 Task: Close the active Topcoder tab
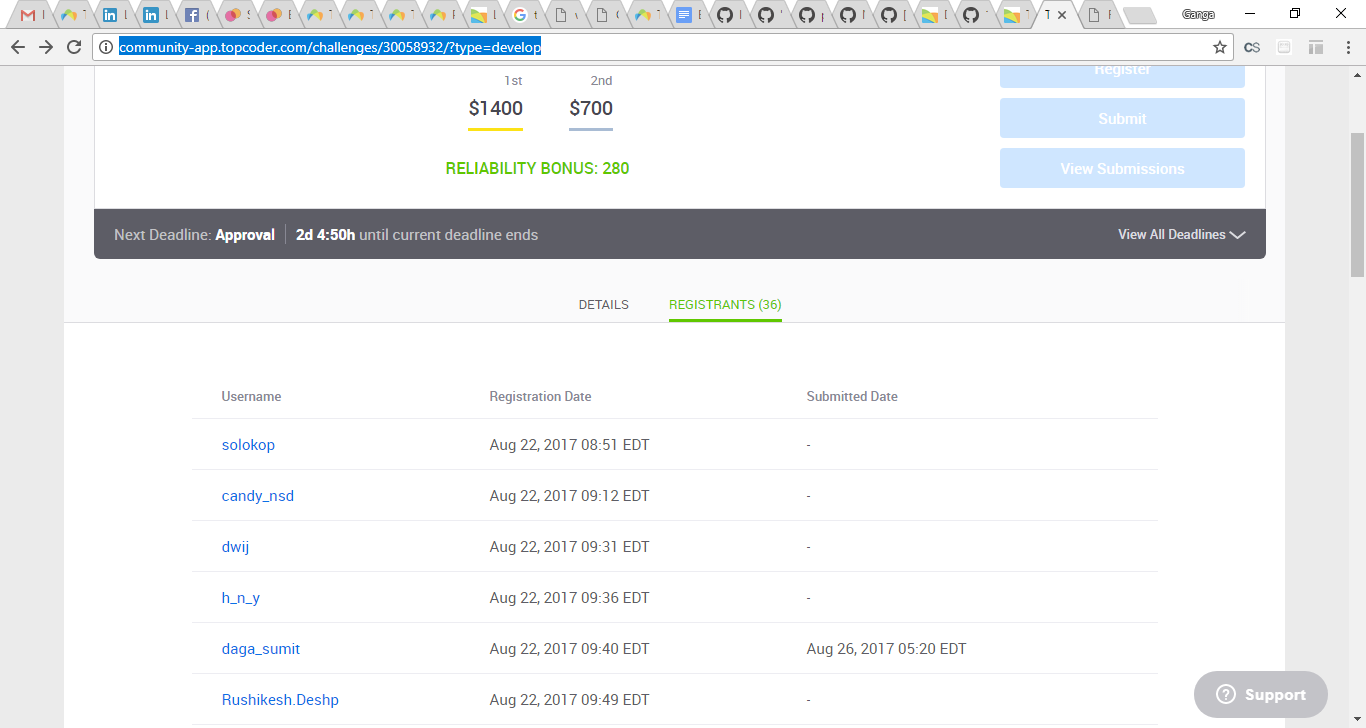coord(1062,15)
